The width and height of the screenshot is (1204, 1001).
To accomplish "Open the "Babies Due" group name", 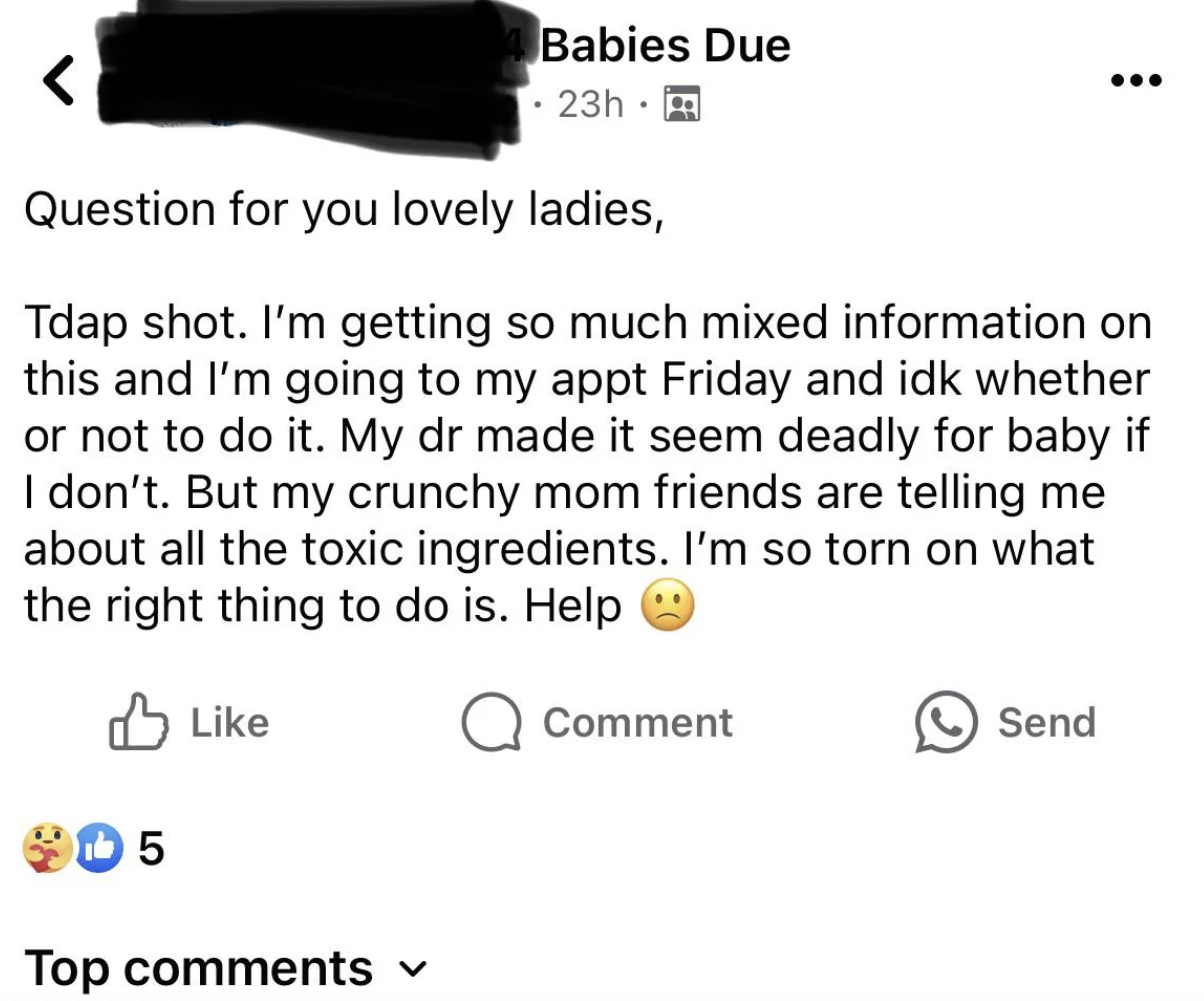I will 666,46.
